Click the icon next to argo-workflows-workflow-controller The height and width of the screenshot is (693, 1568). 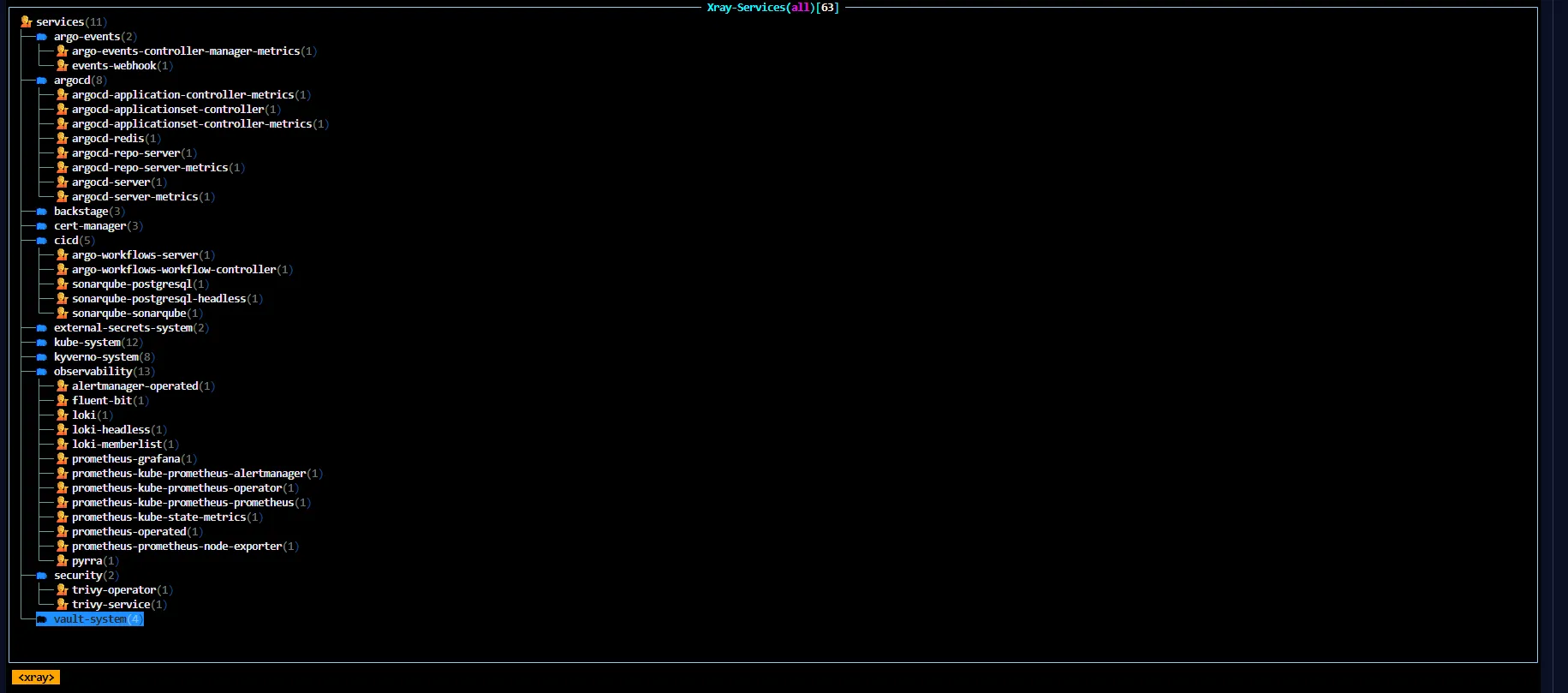click(x=63, y=270)
